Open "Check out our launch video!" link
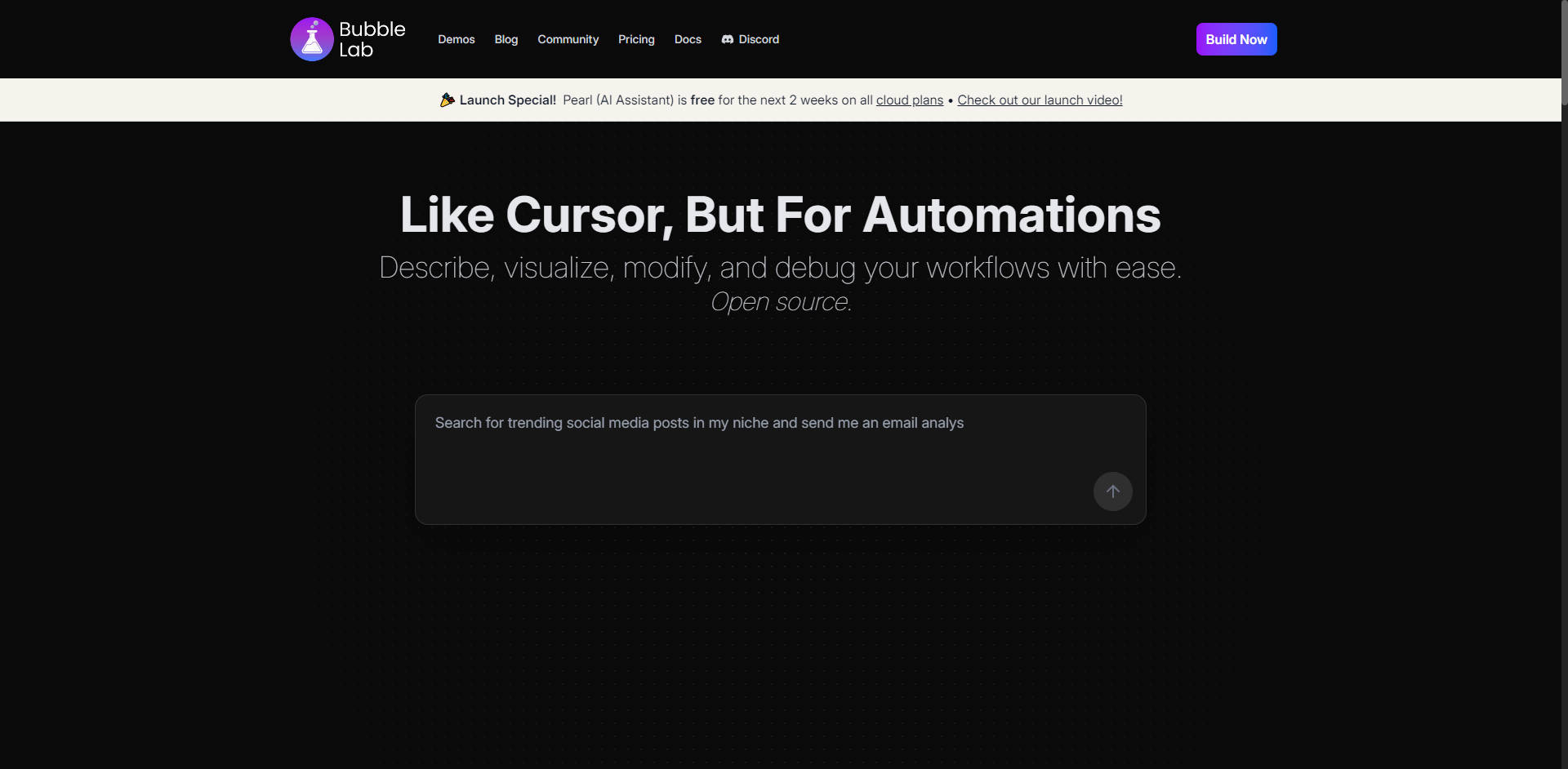This screenshot has width=1568, height=769. 1040,100
